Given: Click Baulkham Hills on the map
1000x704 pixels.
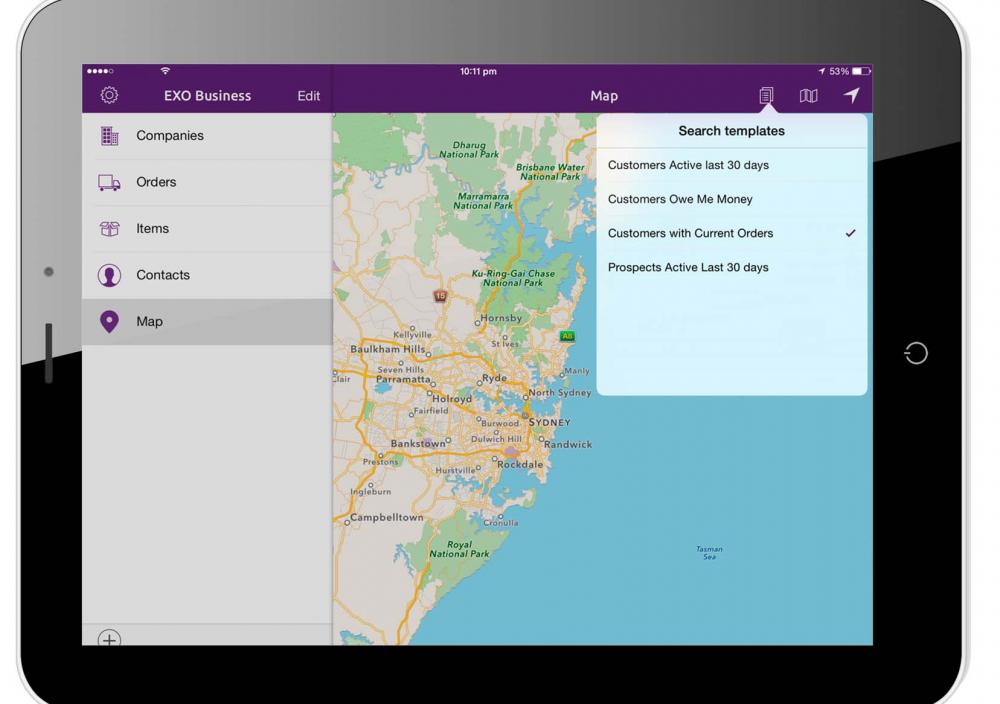Looking at the screenshot, I should click(x=388, y=349).
